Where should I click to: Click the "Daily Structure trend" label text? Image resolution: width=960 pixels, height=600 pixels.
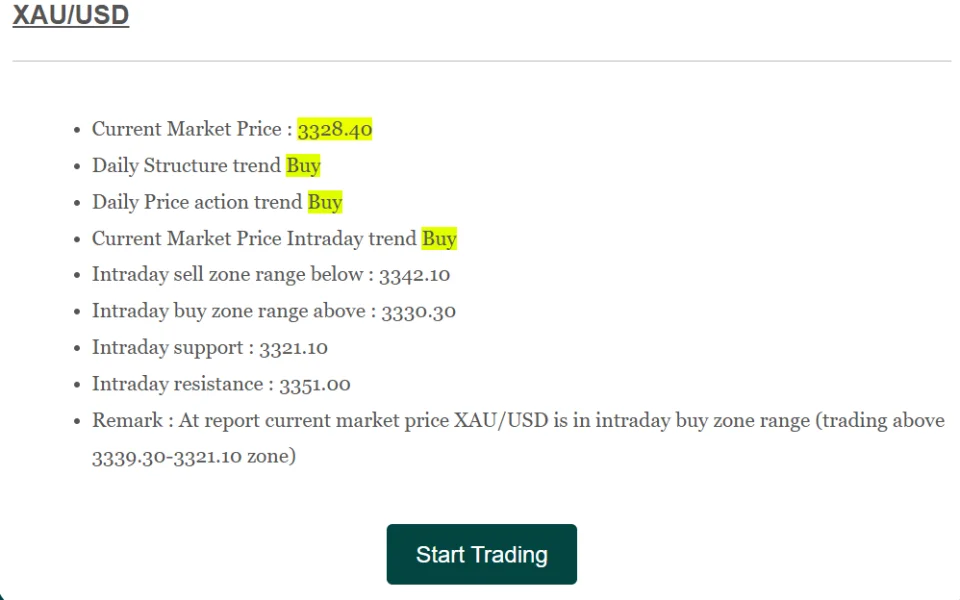pyautogui.click(x=186, y=166)
